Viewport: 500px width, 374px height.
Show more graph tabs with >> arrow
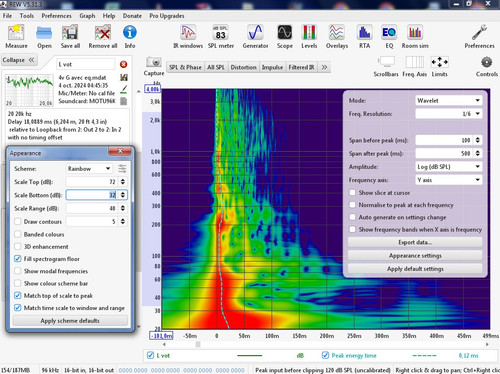click(324, 67)
